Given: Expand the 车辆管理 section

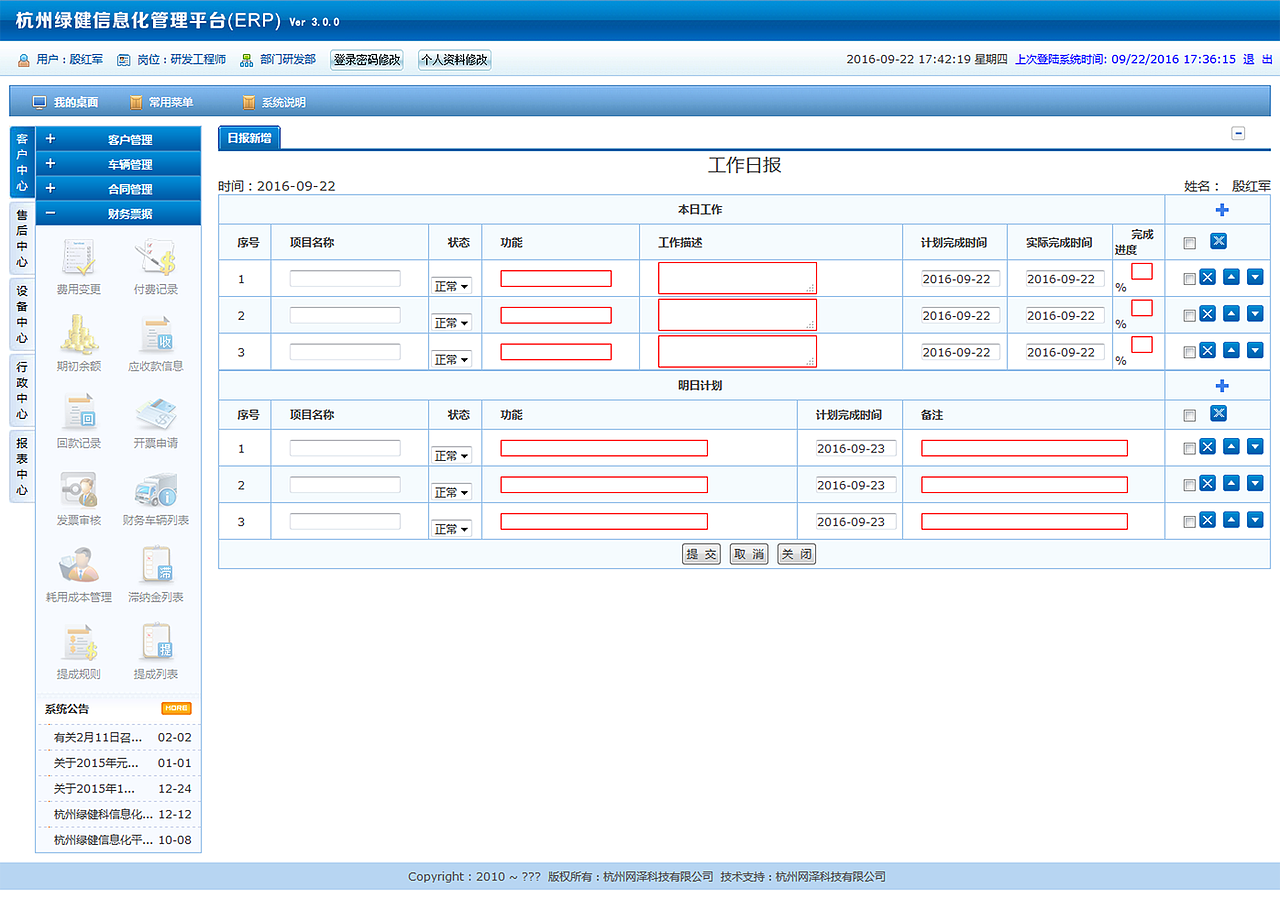Looking at the screenshot, I should click(118, 164).
